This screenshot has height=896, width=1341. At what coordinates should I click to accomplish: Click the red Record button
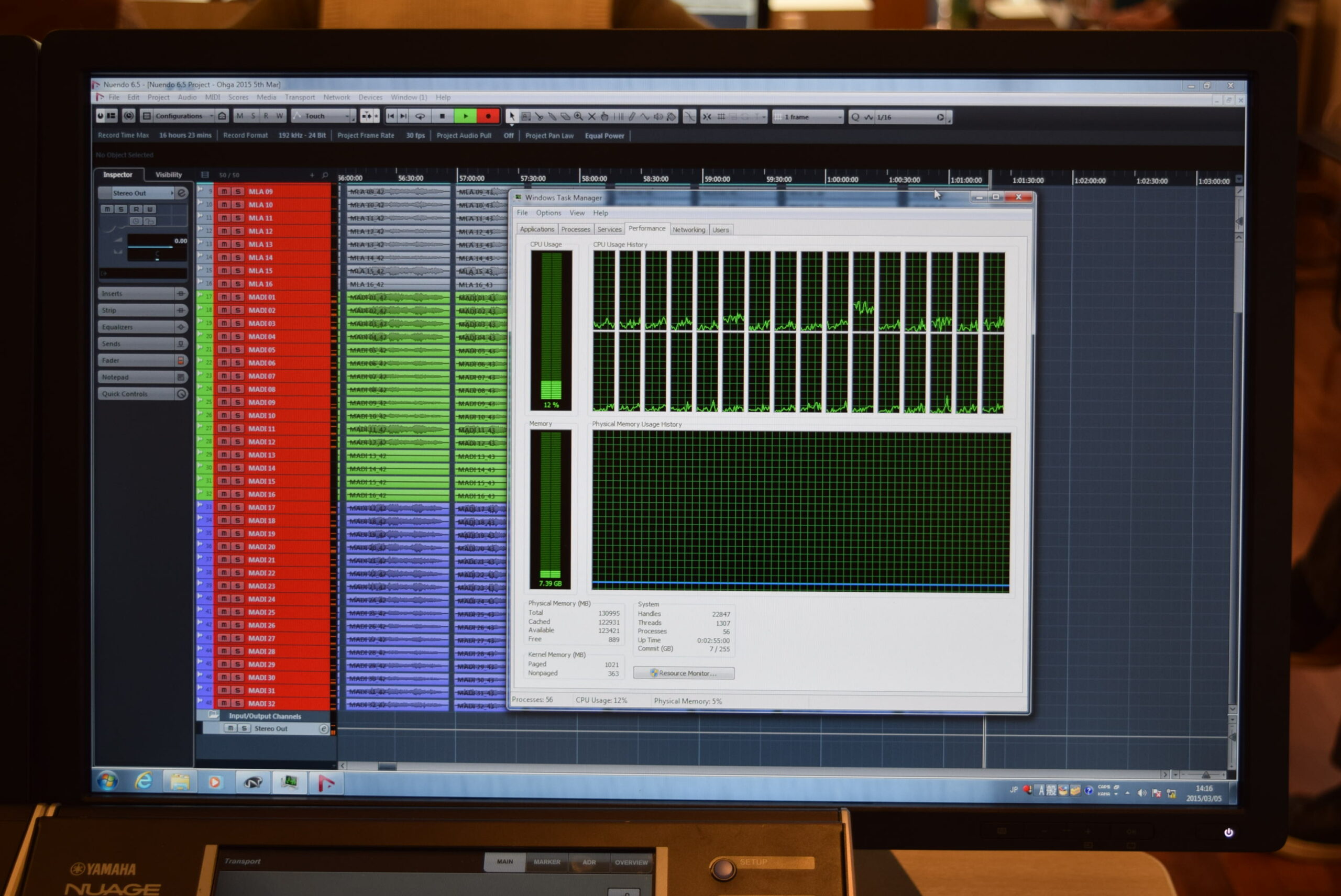click(x=488, y=116)
